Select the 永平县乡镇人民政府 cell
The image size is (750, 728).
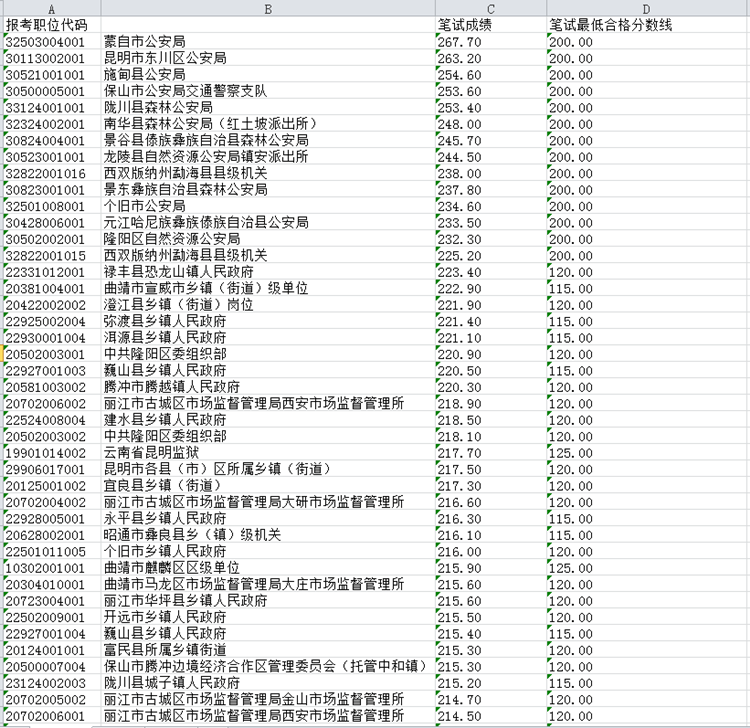point(268,518)
